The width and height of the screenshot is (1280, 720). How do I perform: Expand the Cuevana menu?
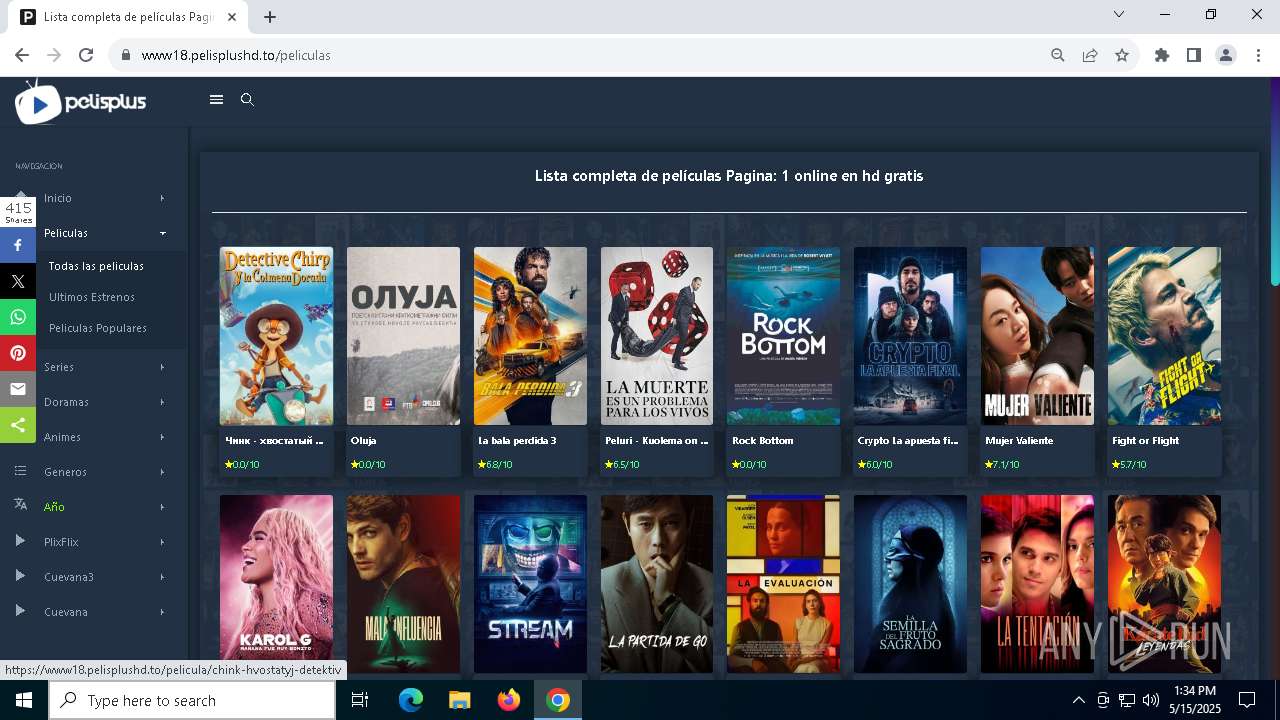pos(94,612)
